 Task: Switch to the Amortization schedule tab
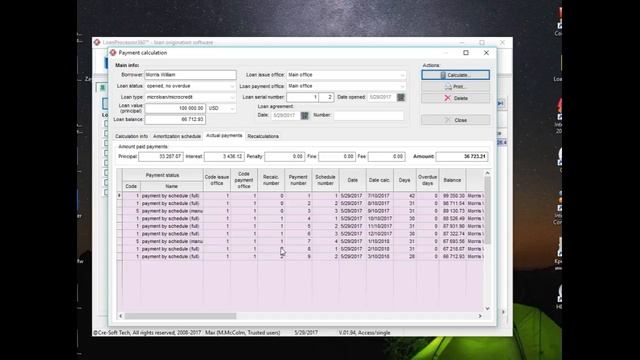pyautogui.click(x=177, y=136)
